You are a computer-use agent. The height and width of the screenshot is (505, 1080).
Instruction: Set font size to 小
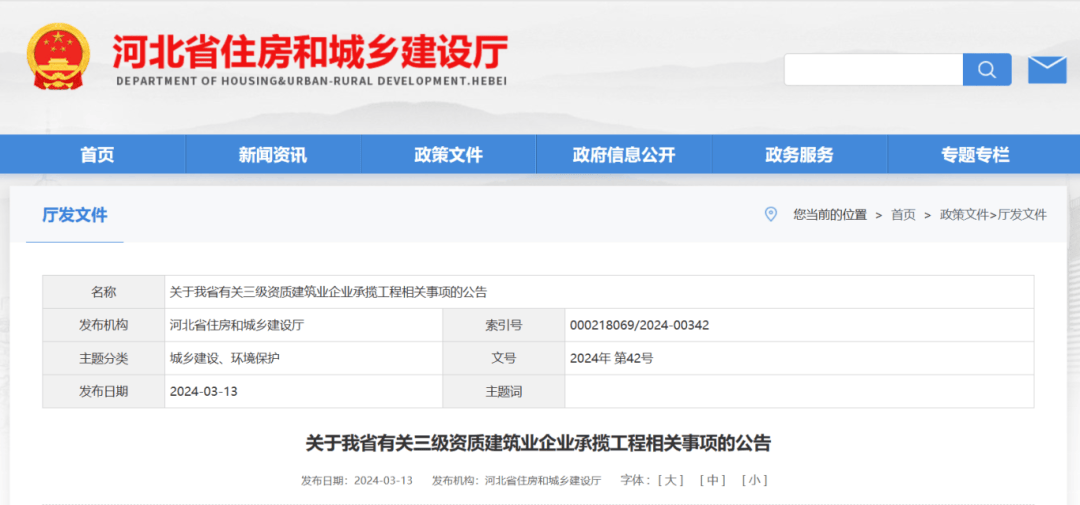pos(754,480)
